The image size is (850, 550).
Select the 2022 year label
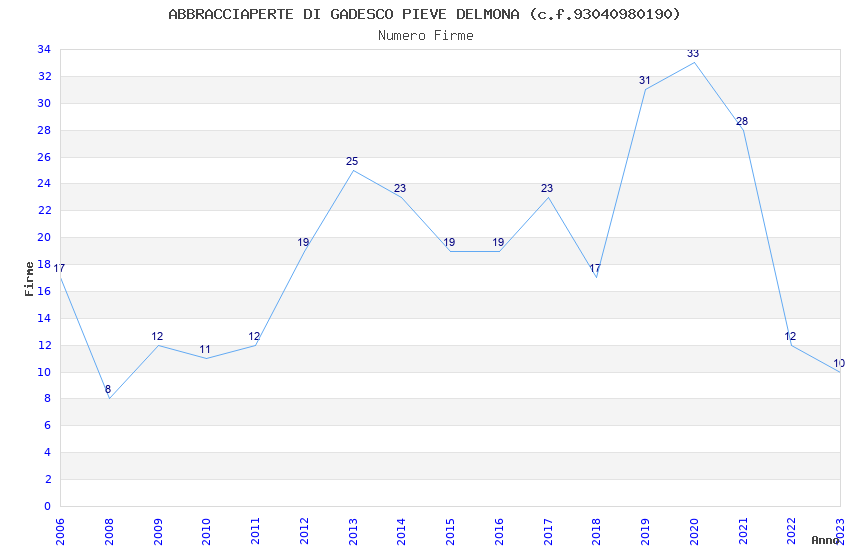[x=791, y=532]
